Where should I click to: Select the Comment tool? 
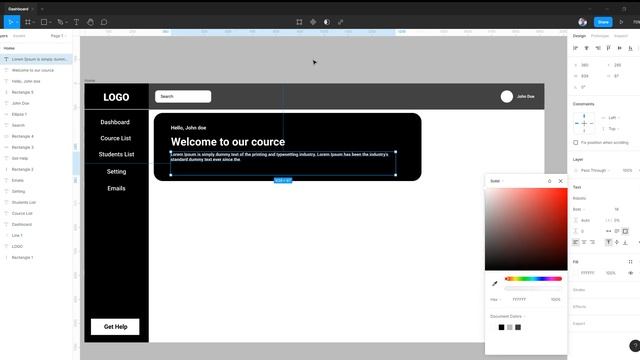104,22
